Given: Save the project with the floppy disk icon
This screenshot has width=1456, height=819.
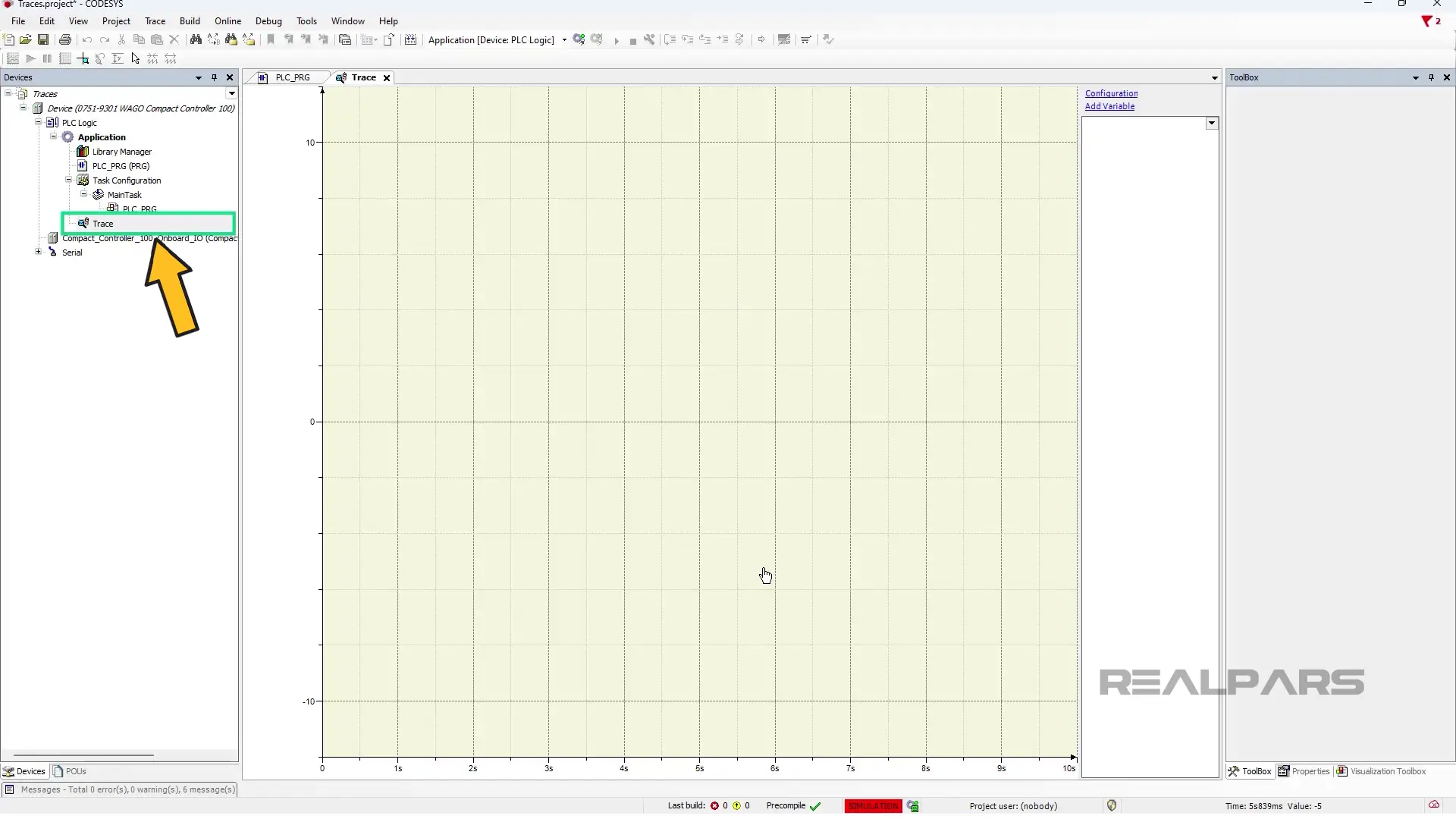Looking at the screenshot, I should click(x=43, y=40).
